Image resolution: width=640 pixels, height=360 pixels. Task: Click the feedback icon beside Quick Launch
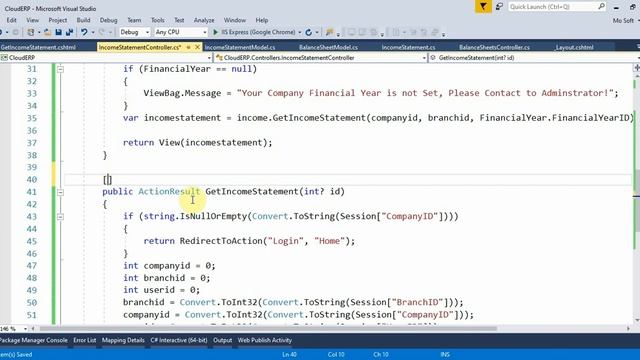[x=499, y=7]
